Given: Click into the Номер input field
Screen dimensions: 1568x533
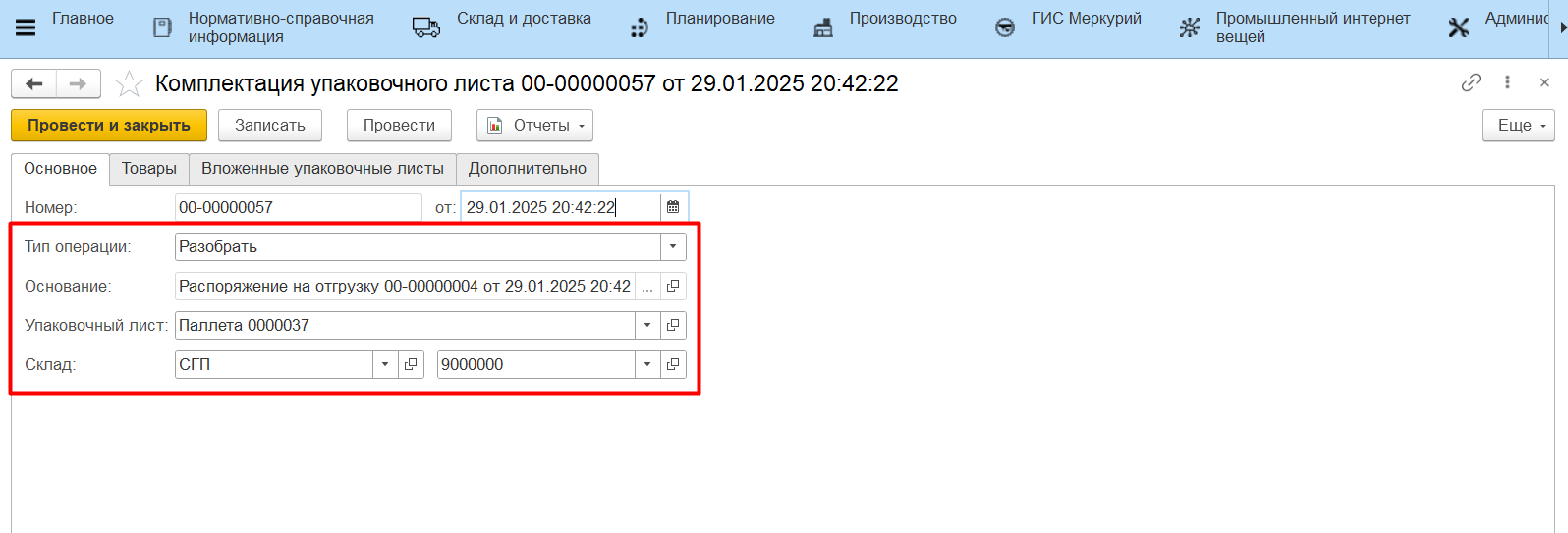Looking at the screenshot, I should [298, 207].
